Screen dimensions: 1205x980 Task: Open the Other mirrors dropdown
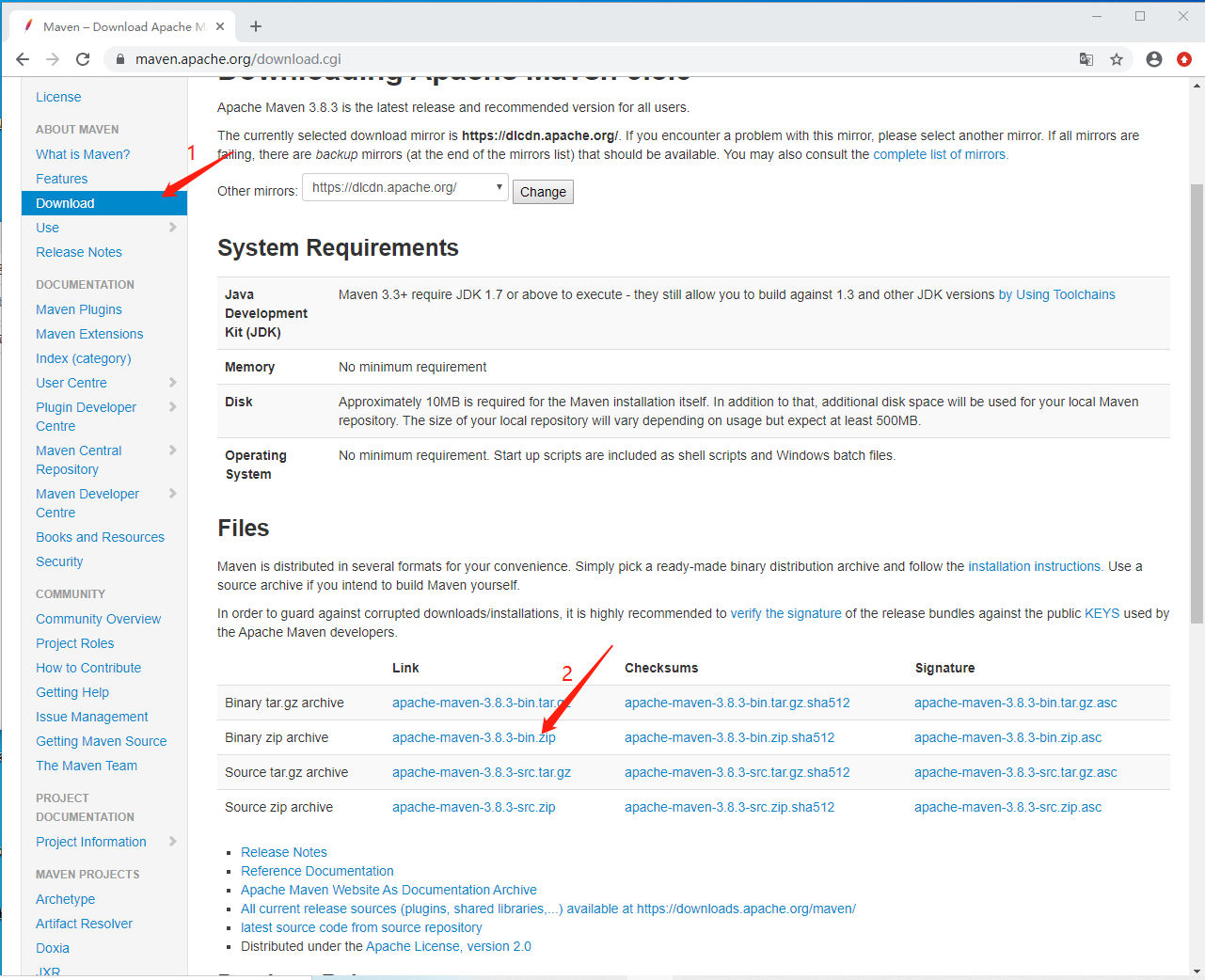pyautogui.click(x=405, y=188)
